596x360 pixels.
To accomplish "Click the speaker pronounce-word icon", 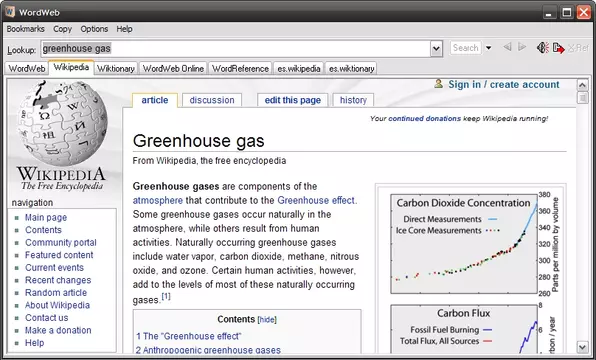I will pos(543,48).
